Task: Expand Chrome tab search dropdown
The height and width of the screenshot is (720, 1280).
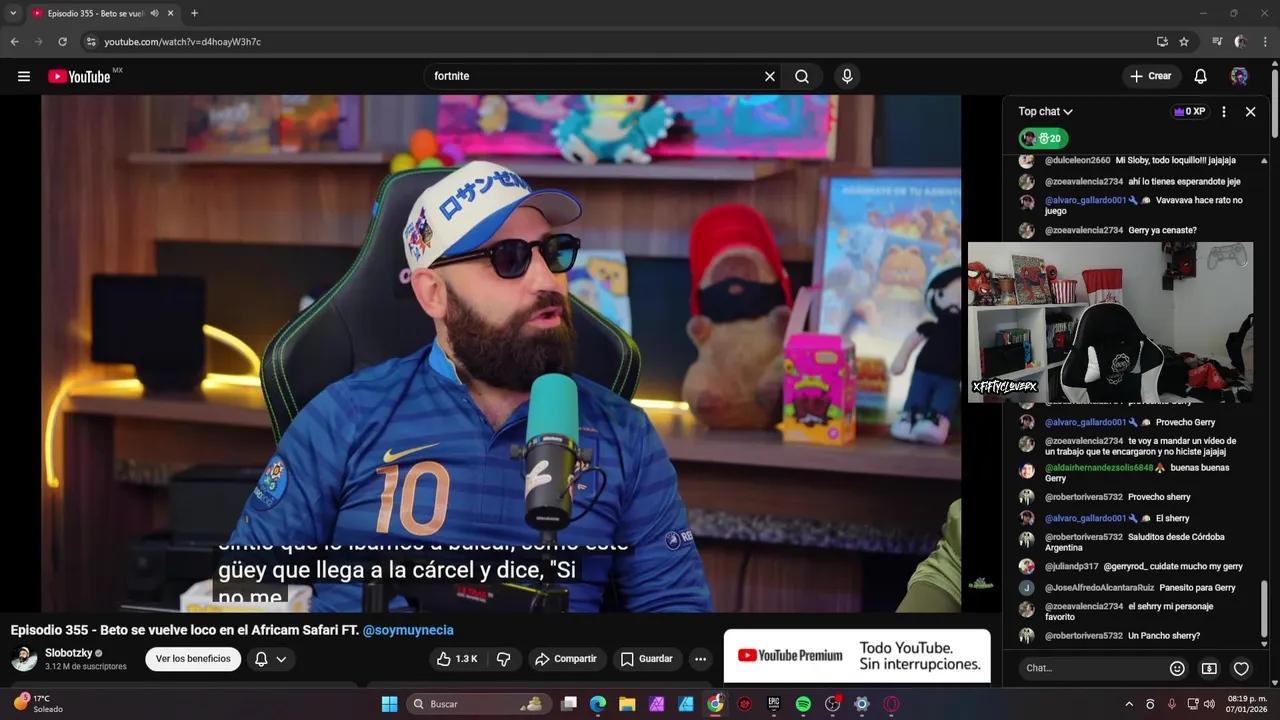Action: point(13,13)
